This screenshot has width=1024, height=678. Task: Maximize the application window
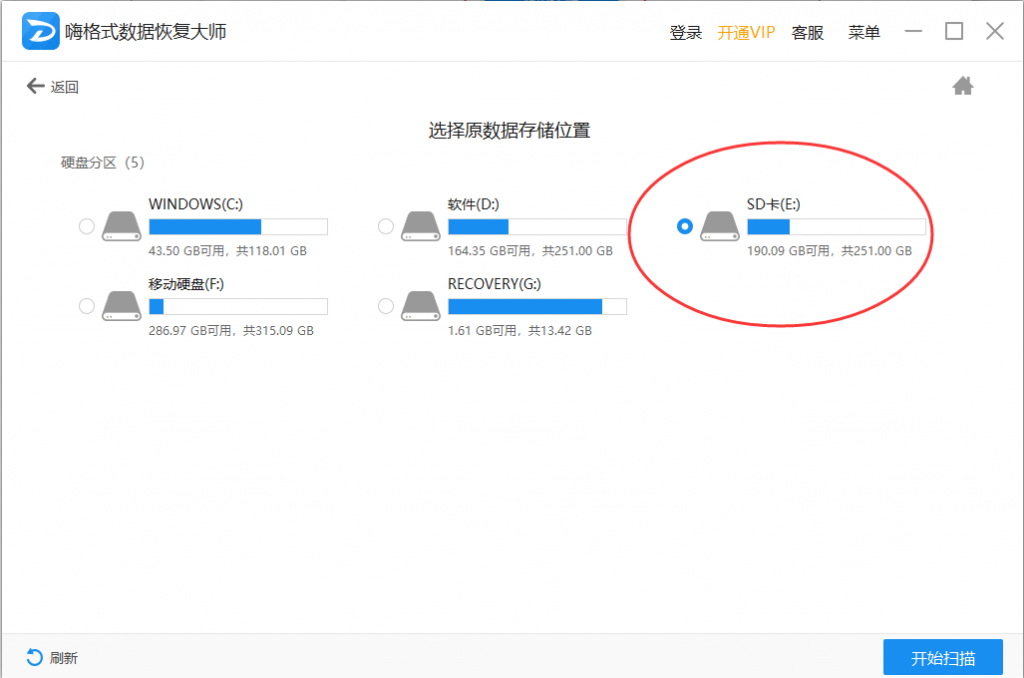tap(954, 31)
